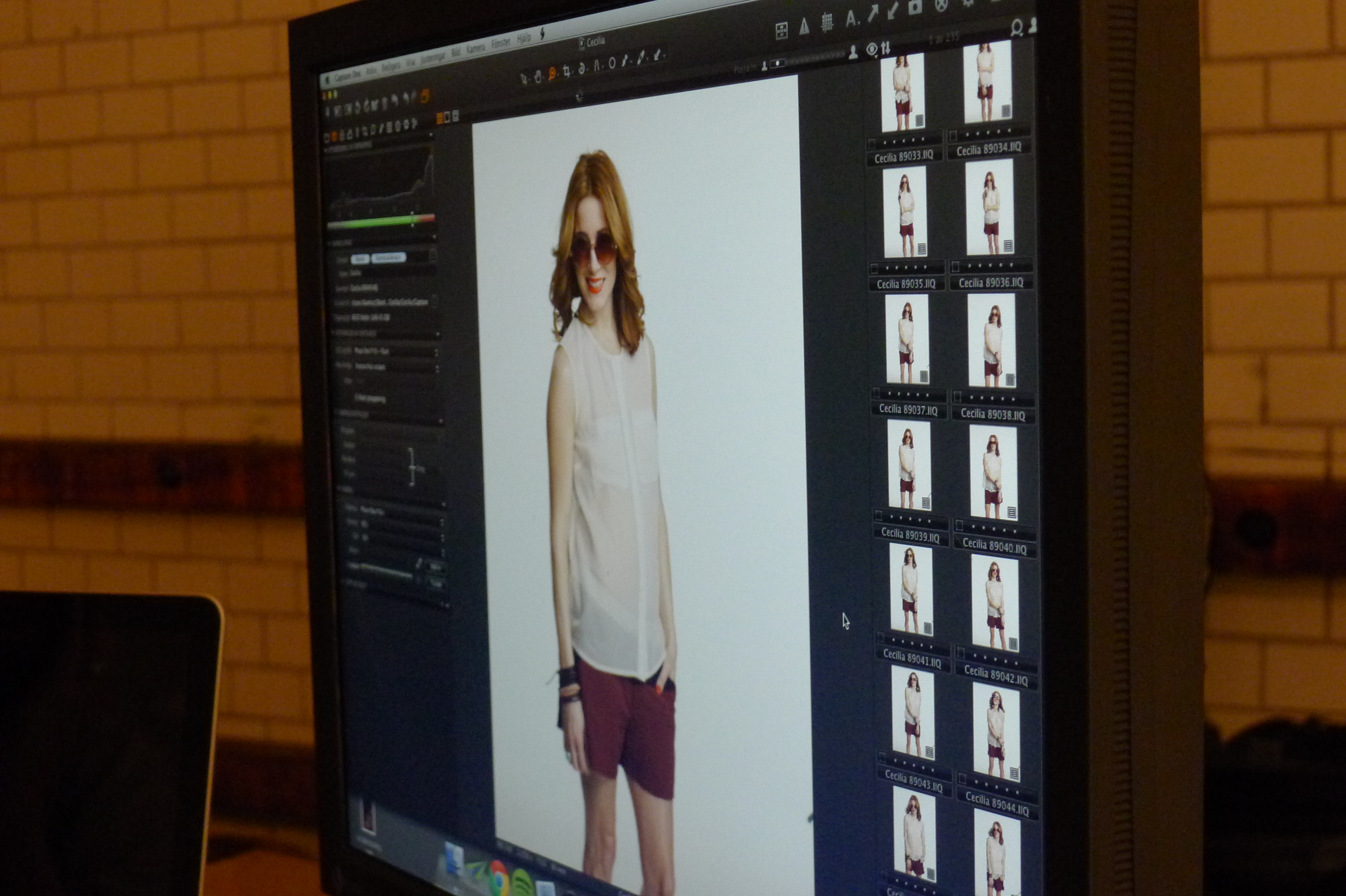Click the Cecilia document title
1346x896 pixels.
tap(596, 42)
